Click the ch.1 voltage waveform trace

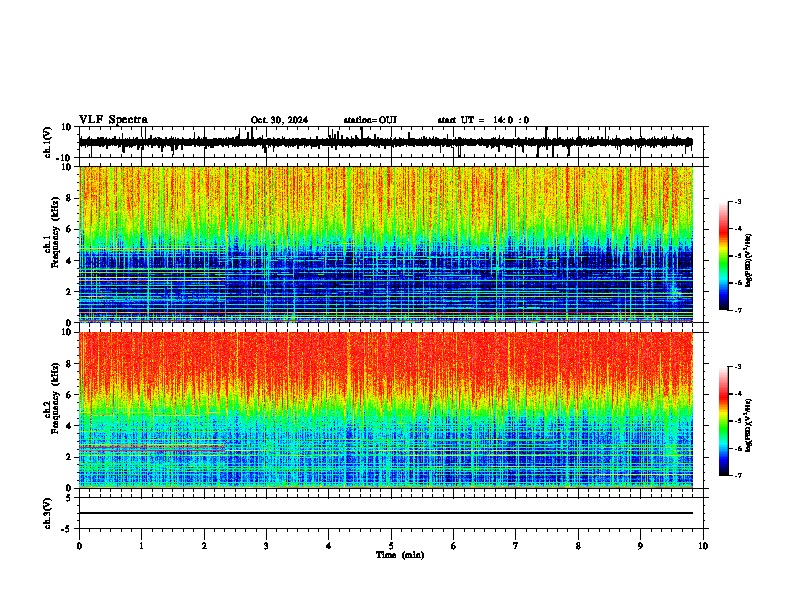point(385,142)
